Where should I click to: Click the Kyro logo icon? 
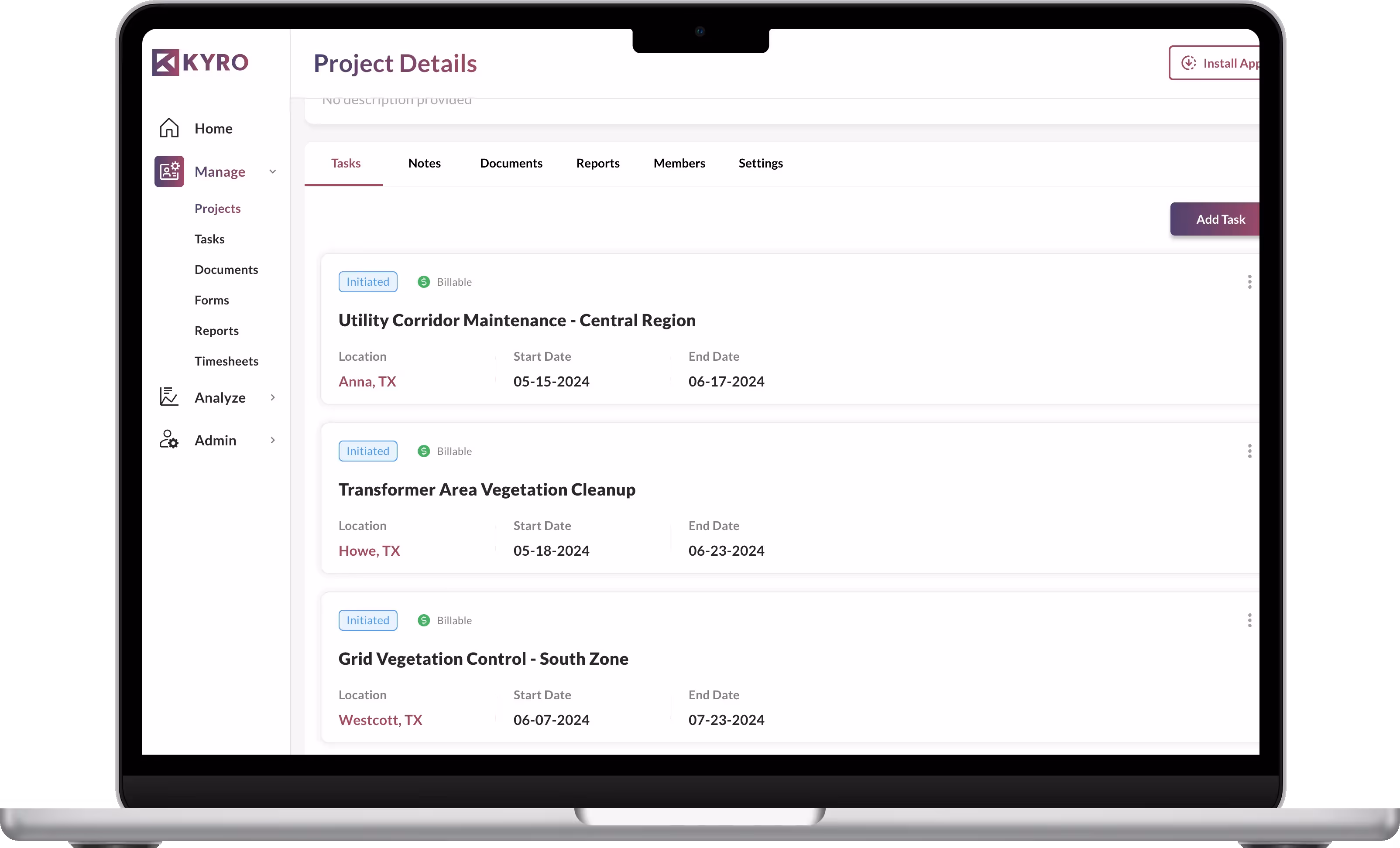(165, 62)
